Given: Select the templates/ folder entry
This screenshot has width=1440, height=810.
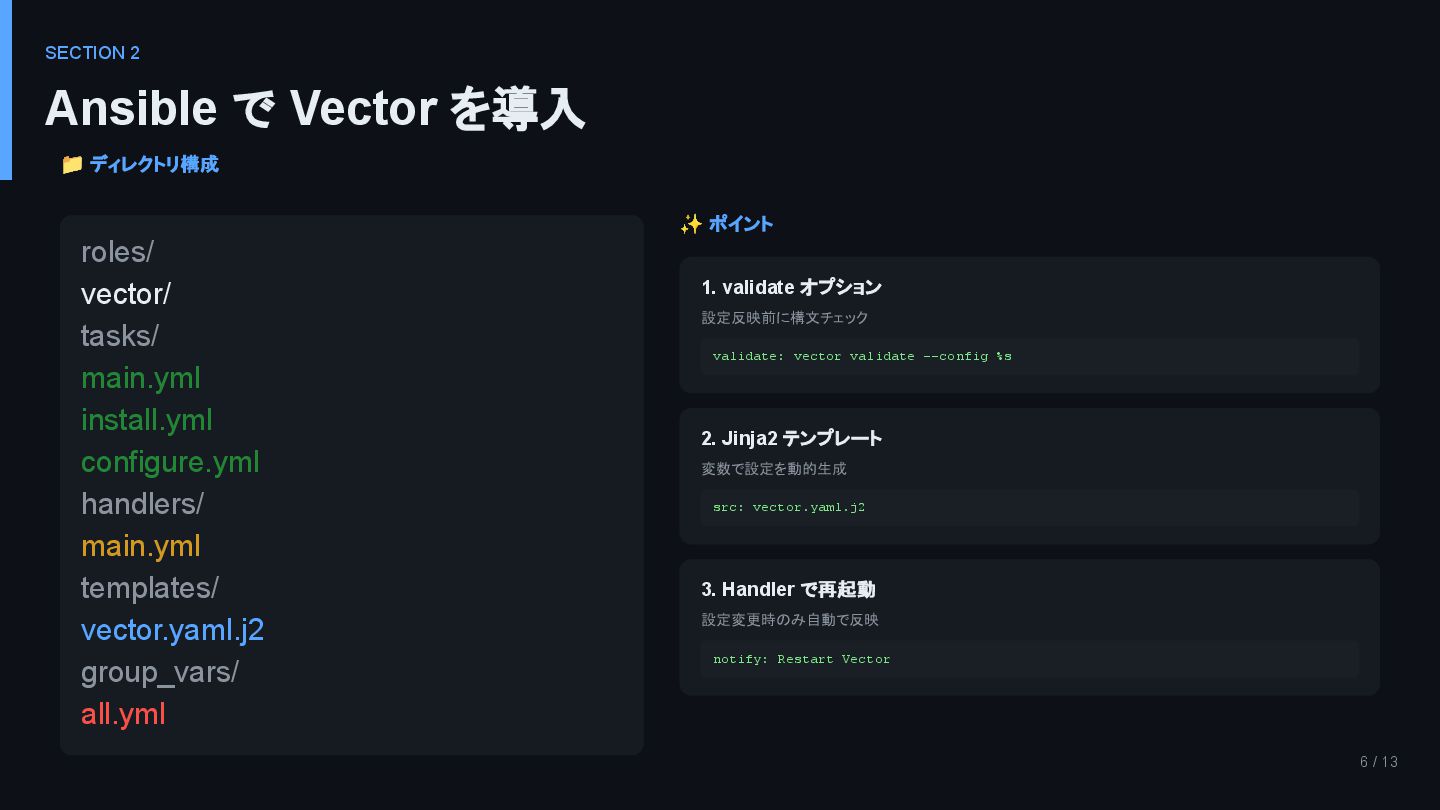Looking at the screenshot, I should point(150,588).
